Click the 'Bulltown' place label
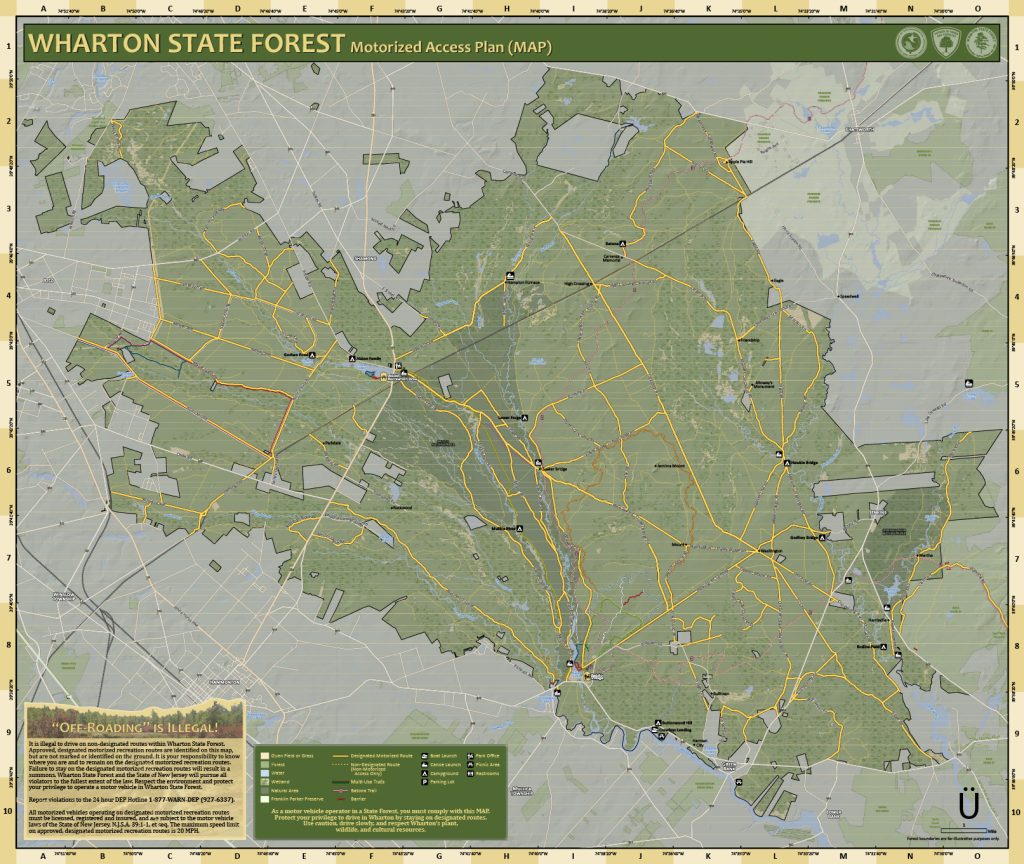 [x=719, y=694]
